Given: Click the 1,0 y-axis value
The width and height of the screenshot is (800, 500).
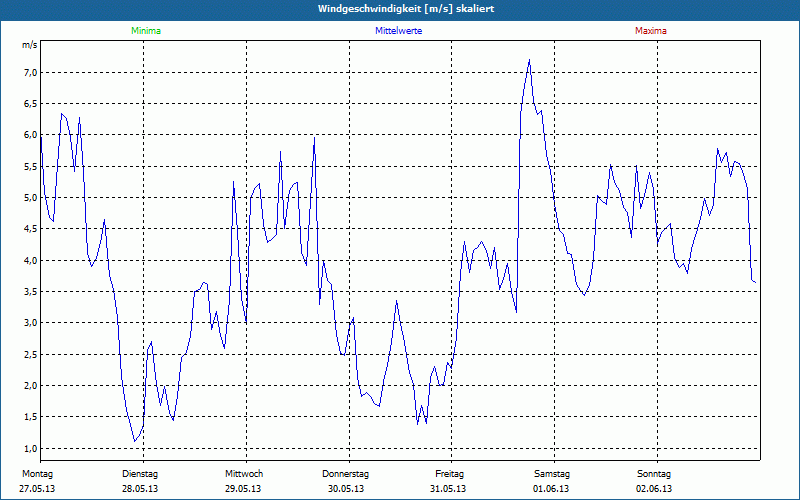Looking at the screenshot, I should tap(31, 448).
